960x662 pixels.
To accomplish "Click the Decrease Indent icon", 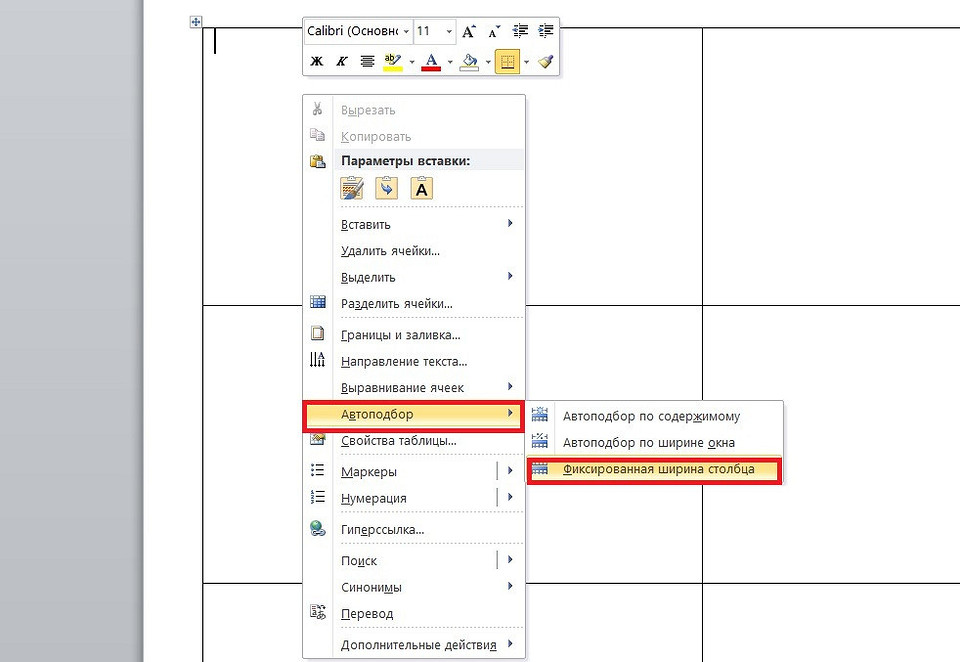I will 520,32.
